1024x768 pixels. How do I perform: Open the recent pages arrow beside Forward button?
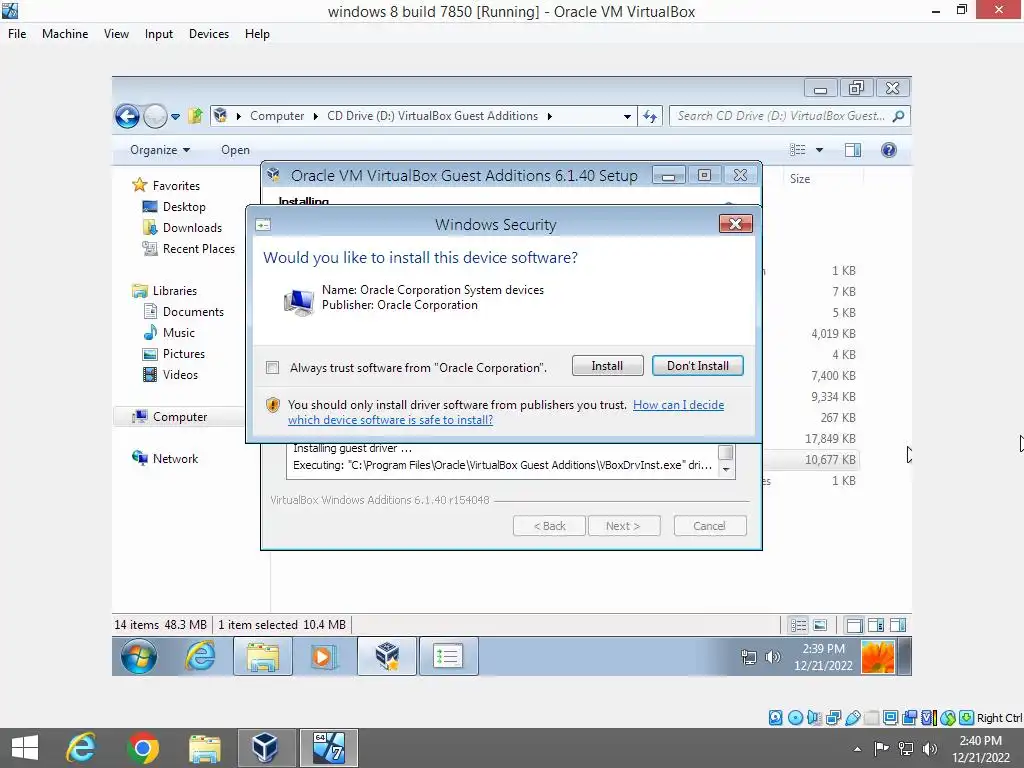176,117
